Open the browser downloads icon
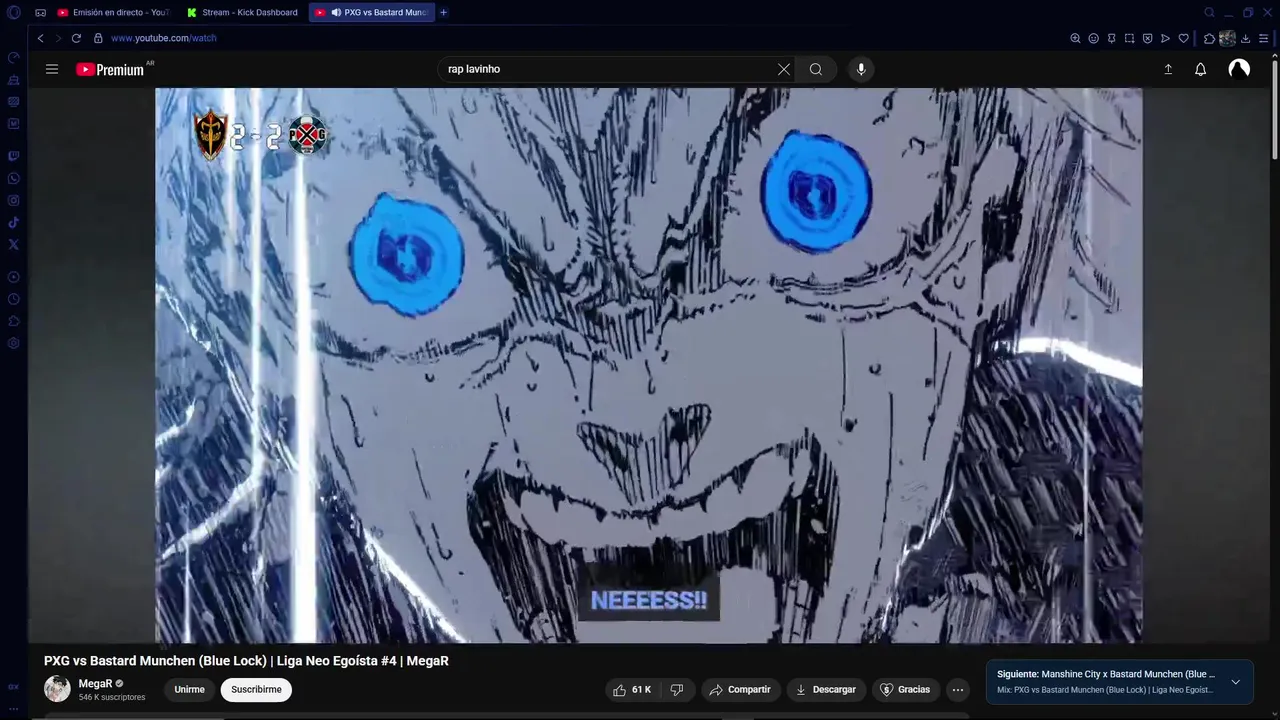This screenshot has width=1280, height=720. click(x=1246, y=38)
